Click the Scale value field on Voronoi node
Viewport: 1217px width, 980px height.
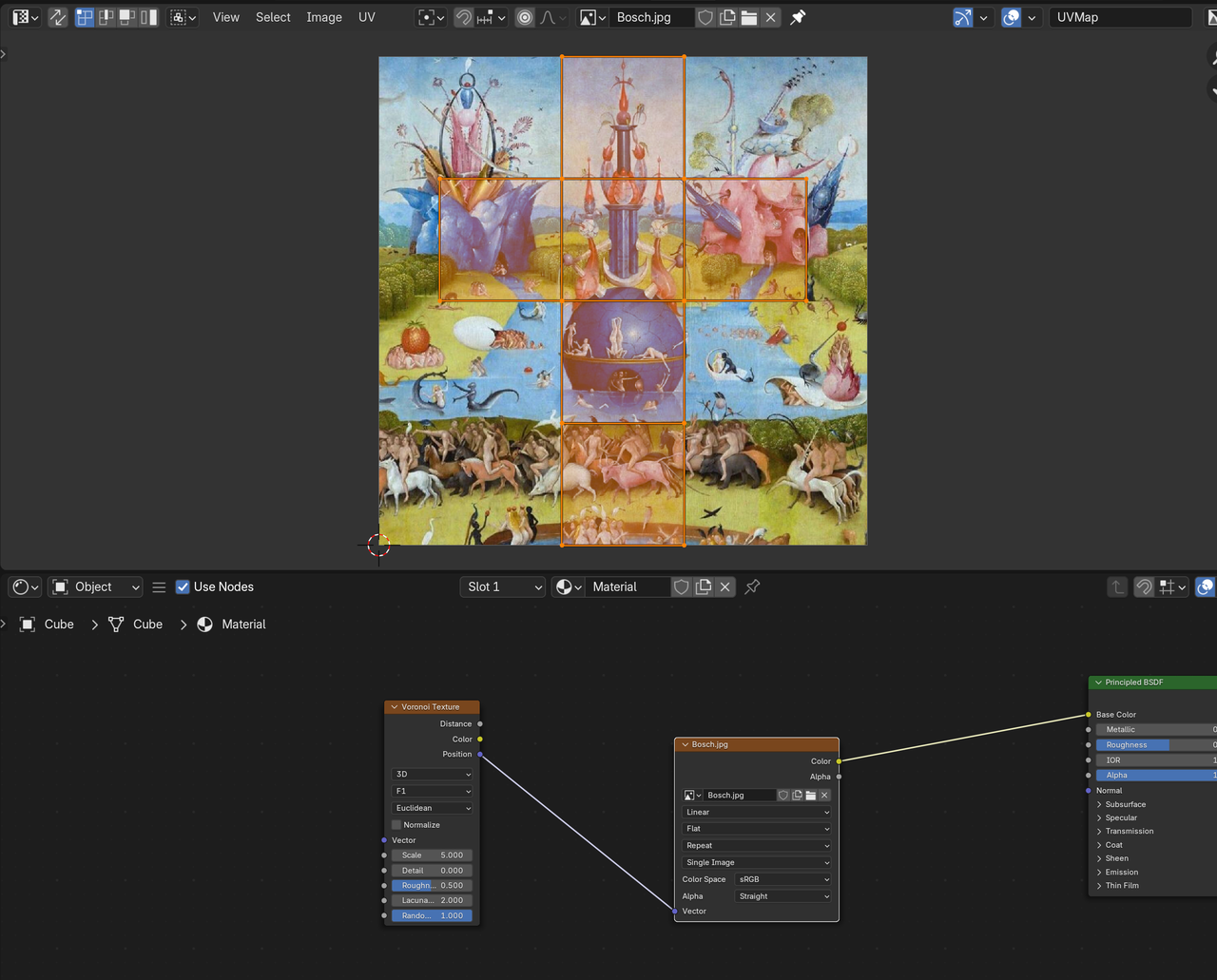click(x=433, y=855)
